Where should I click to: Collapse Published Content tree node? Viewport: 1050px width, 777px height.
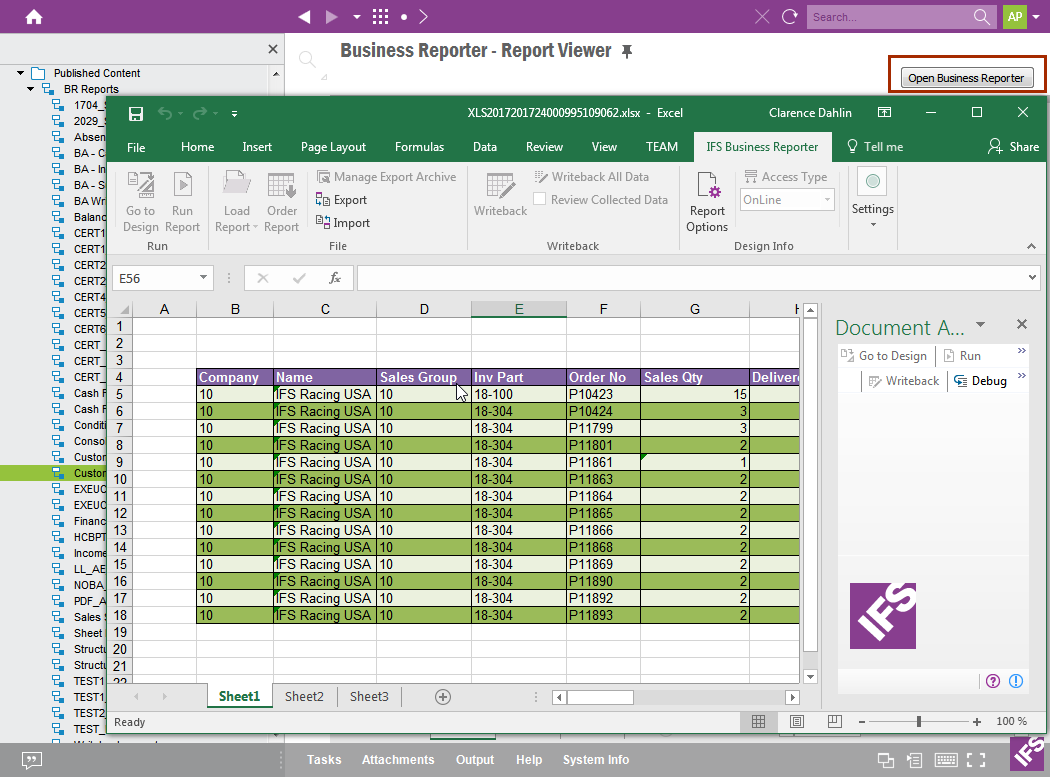[21, 73]
